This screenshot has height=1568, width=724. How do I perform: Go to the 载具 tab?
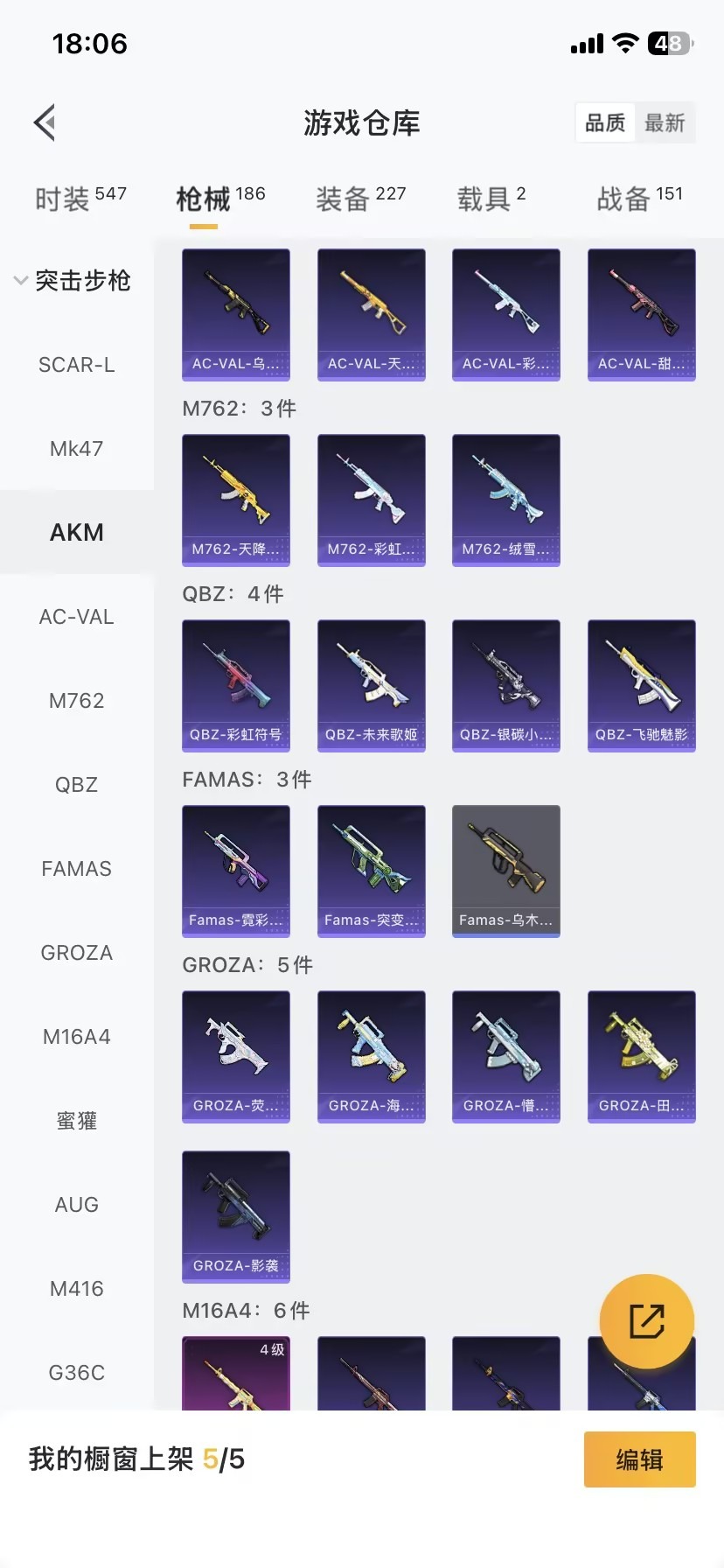click(491, 199)
